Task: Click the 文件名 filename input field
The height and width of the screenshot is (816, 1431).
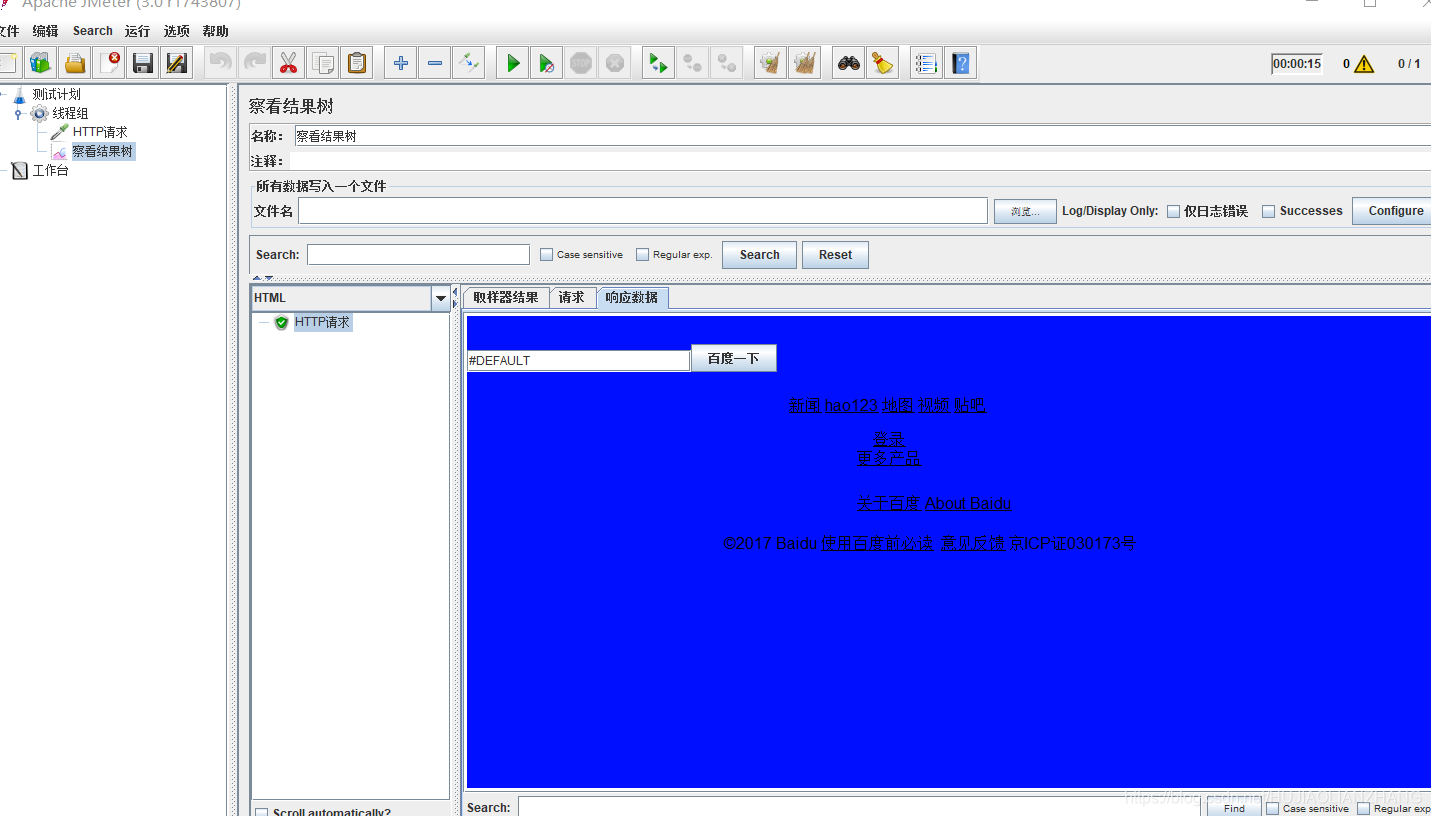Action: (643, 210)
